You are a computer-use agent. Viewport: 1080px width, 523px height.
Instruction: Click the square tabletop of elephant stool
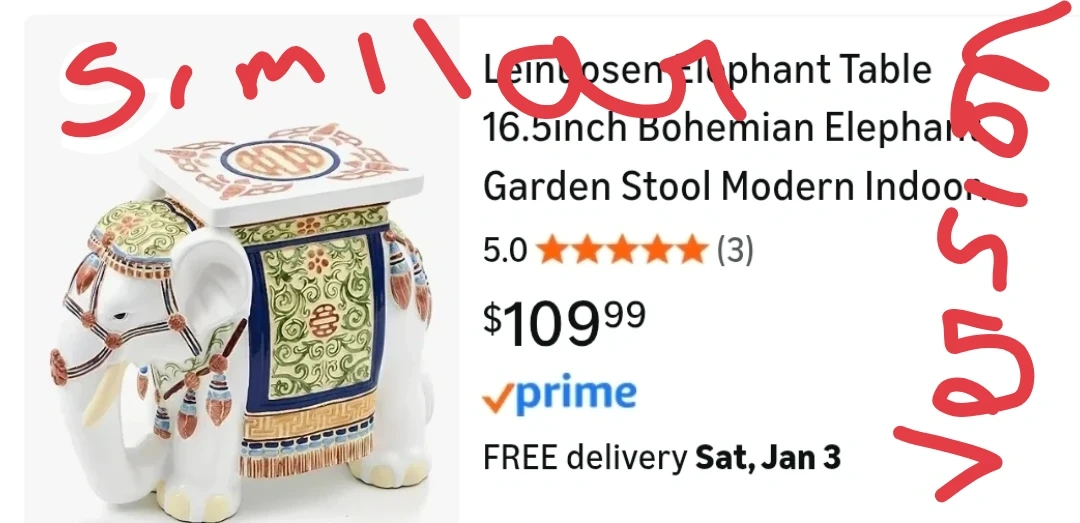coord(282,172)
